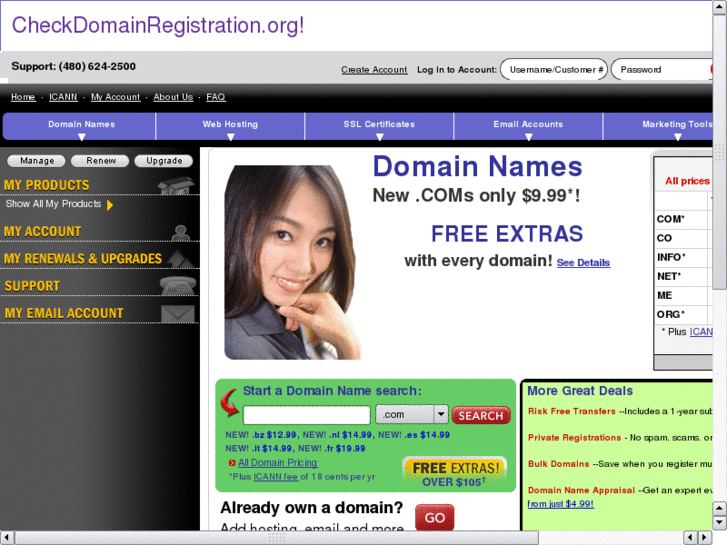Open the My Account navigation link
The width and height of the screenshot is (727, 545).
click(115, 97)
